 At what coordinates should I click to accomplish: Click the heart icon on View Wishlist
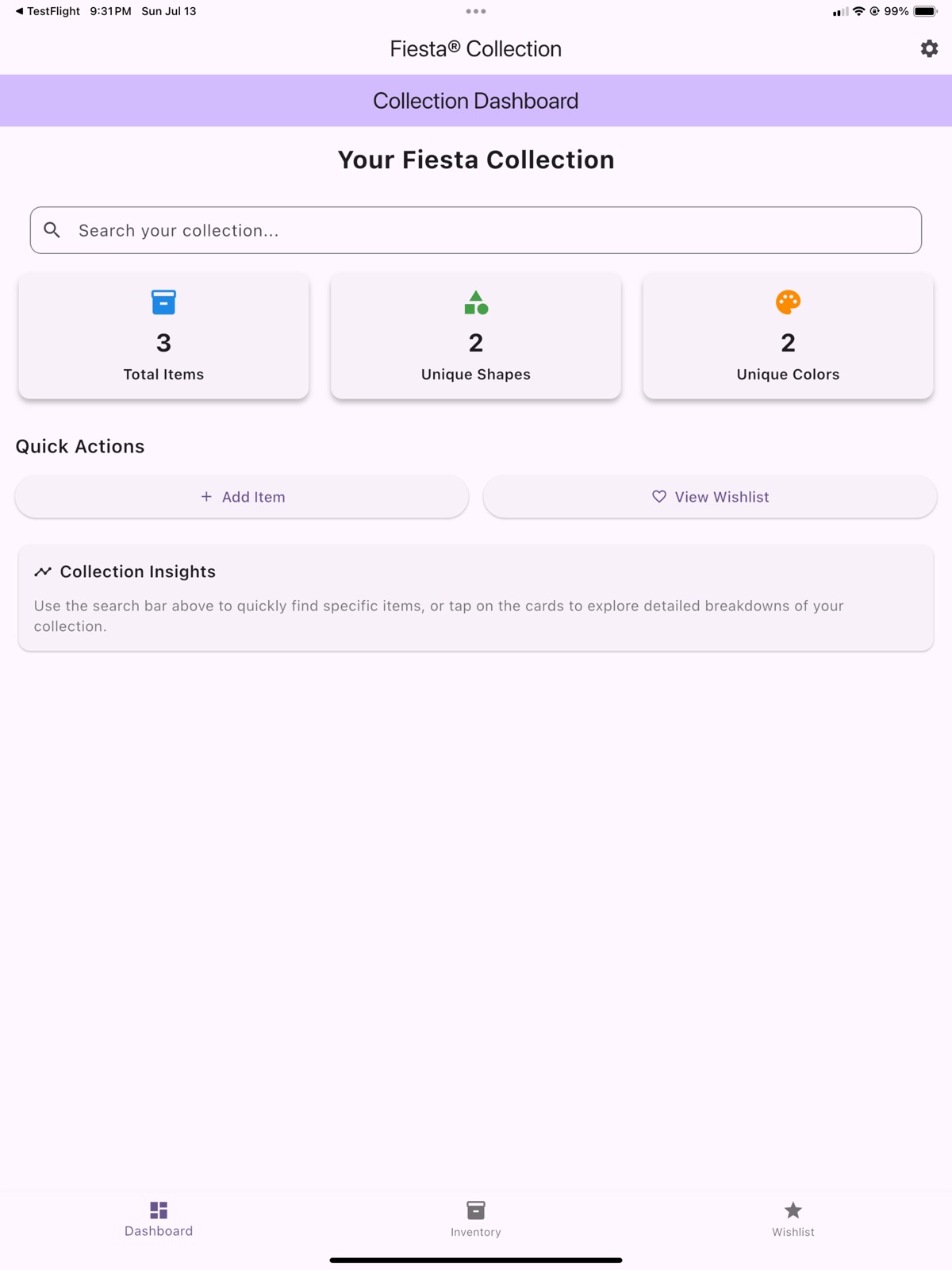(659, 496)
